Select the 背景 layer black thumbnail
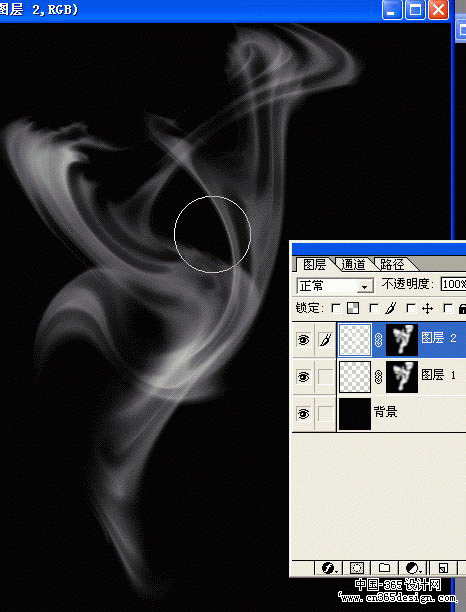466x612 pixels. [x=355, y=414]
